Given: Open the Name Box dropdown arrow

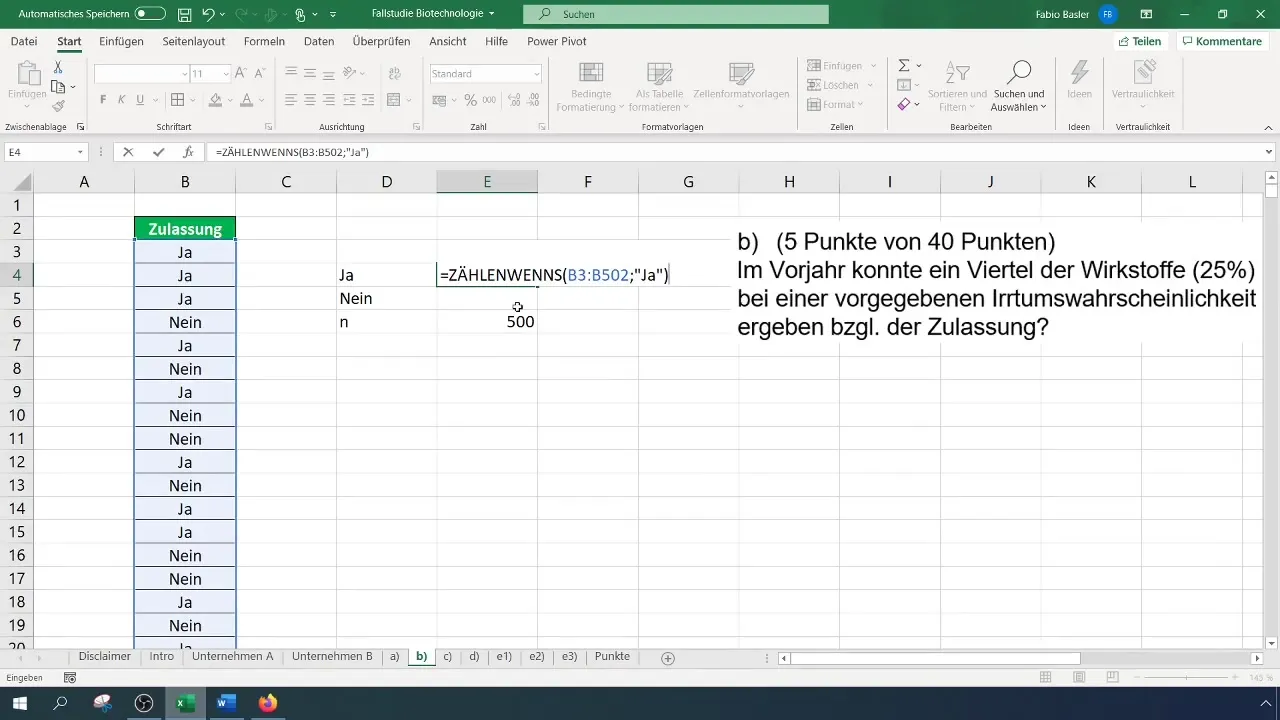Looking at the screenshot, I should tap(81, 152).
